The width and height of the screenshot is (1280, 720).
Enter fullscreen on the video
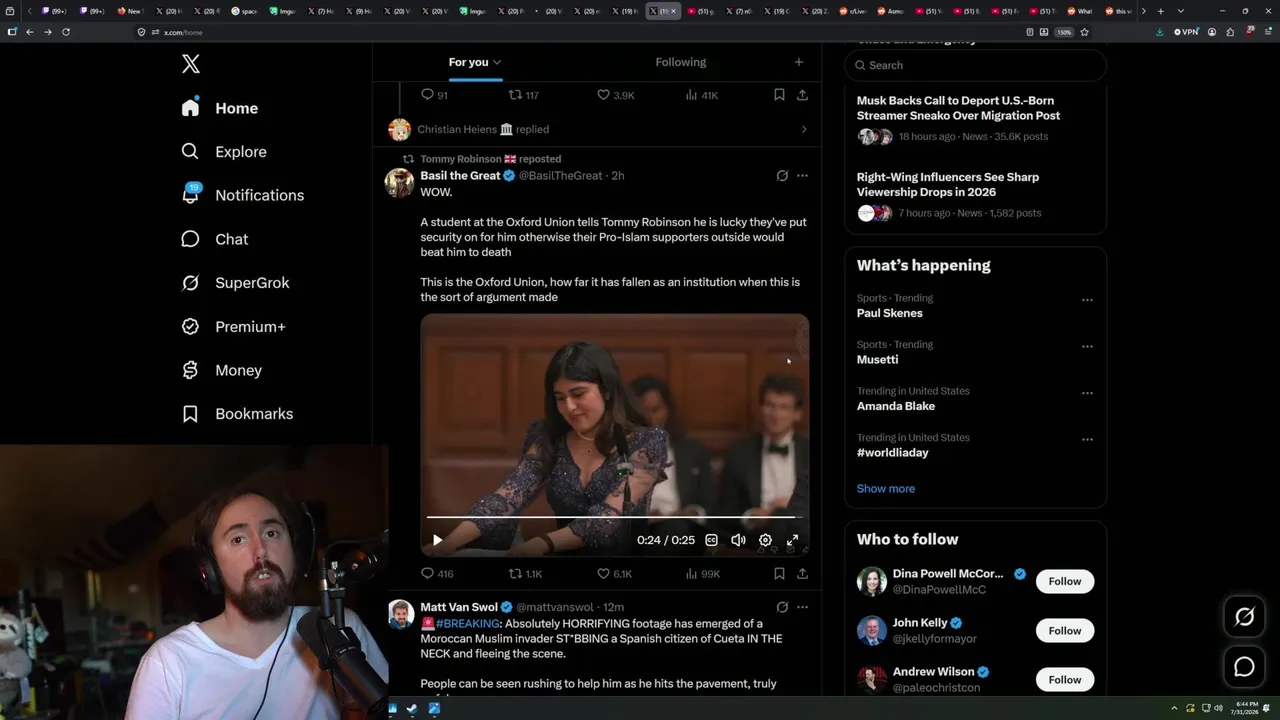pos(792,540)
